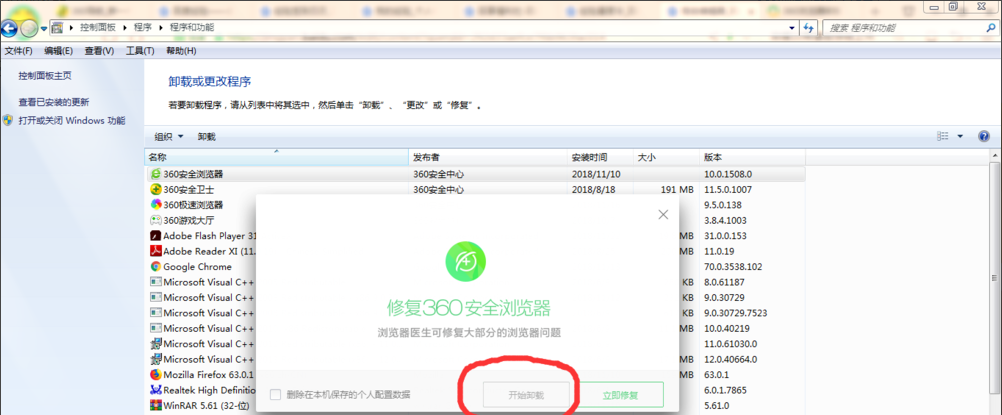
Task: Click the Adobe Flash Player icon
Action: coord(155,235)
